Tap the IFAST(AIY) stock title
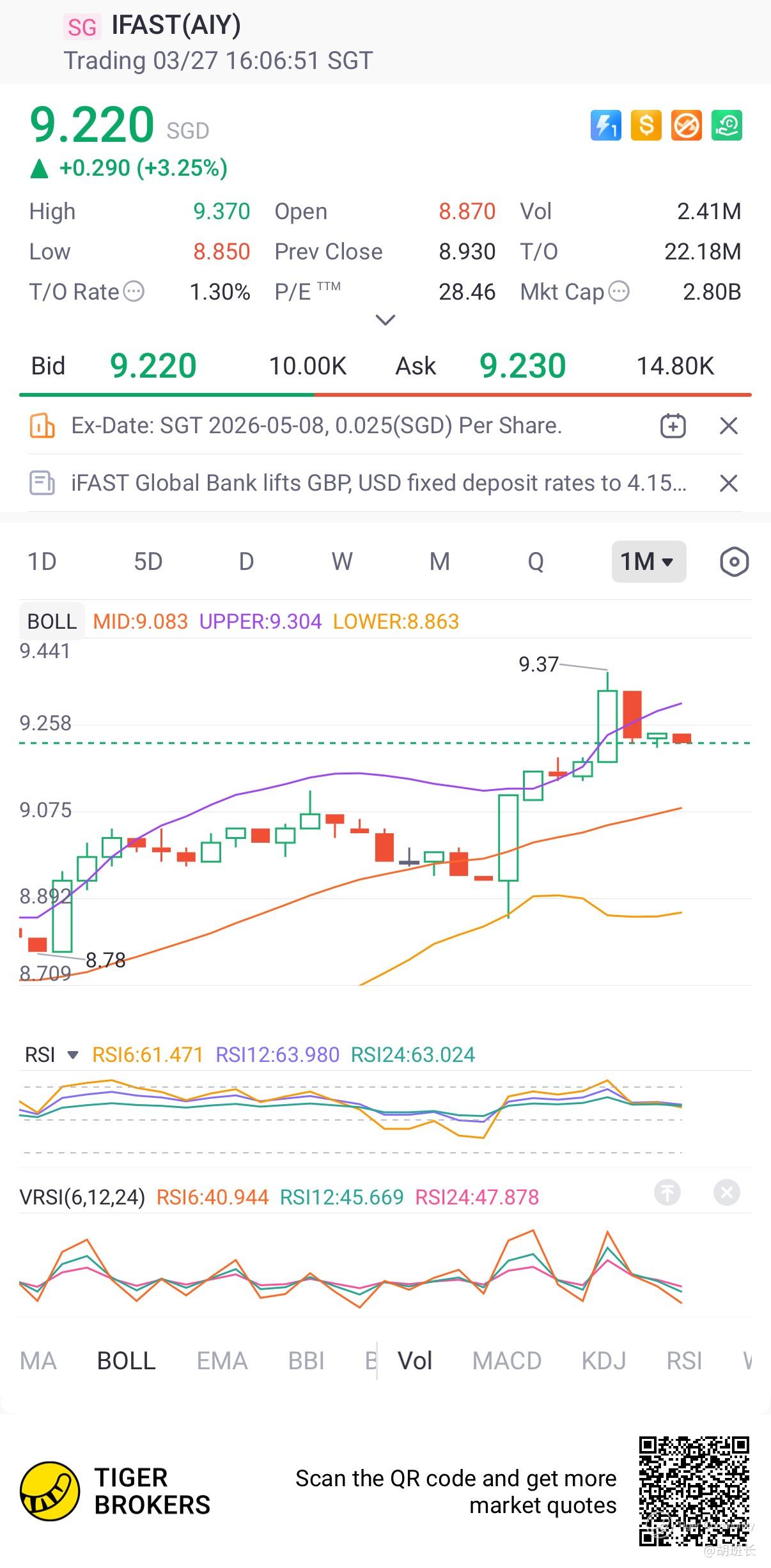The width and height of the screenshot is (771, 1568). pos(176,25)
